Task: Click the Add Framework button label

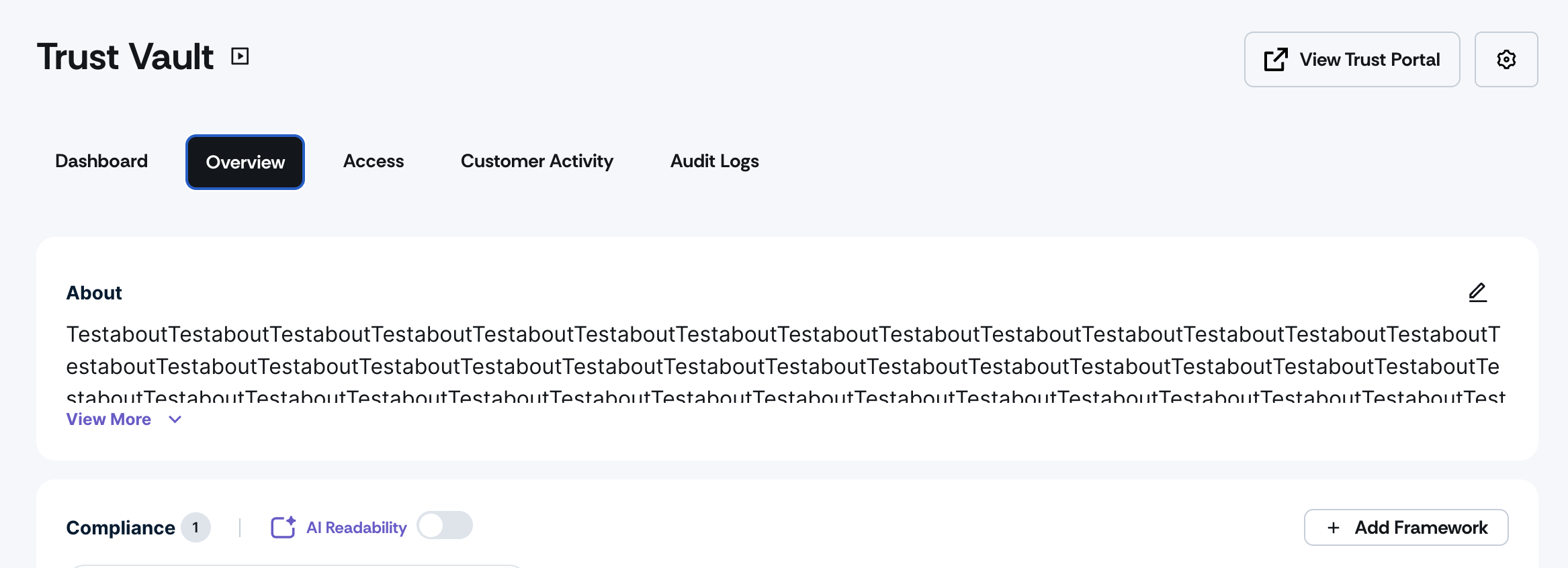Action: (x=1421, y=528)
